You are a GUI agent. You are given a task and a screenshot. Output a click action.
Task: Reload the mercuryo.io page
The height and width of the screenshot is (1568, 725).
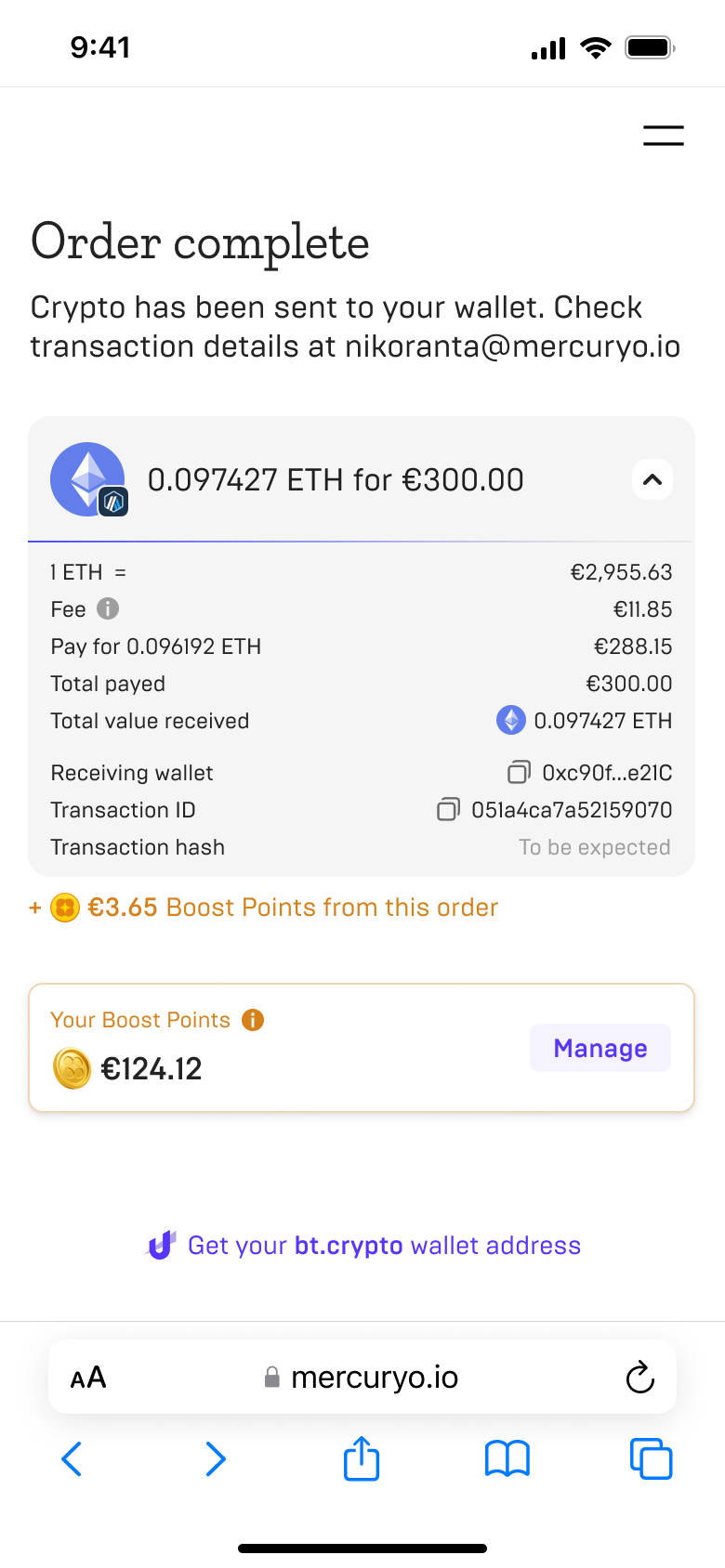639,1378
